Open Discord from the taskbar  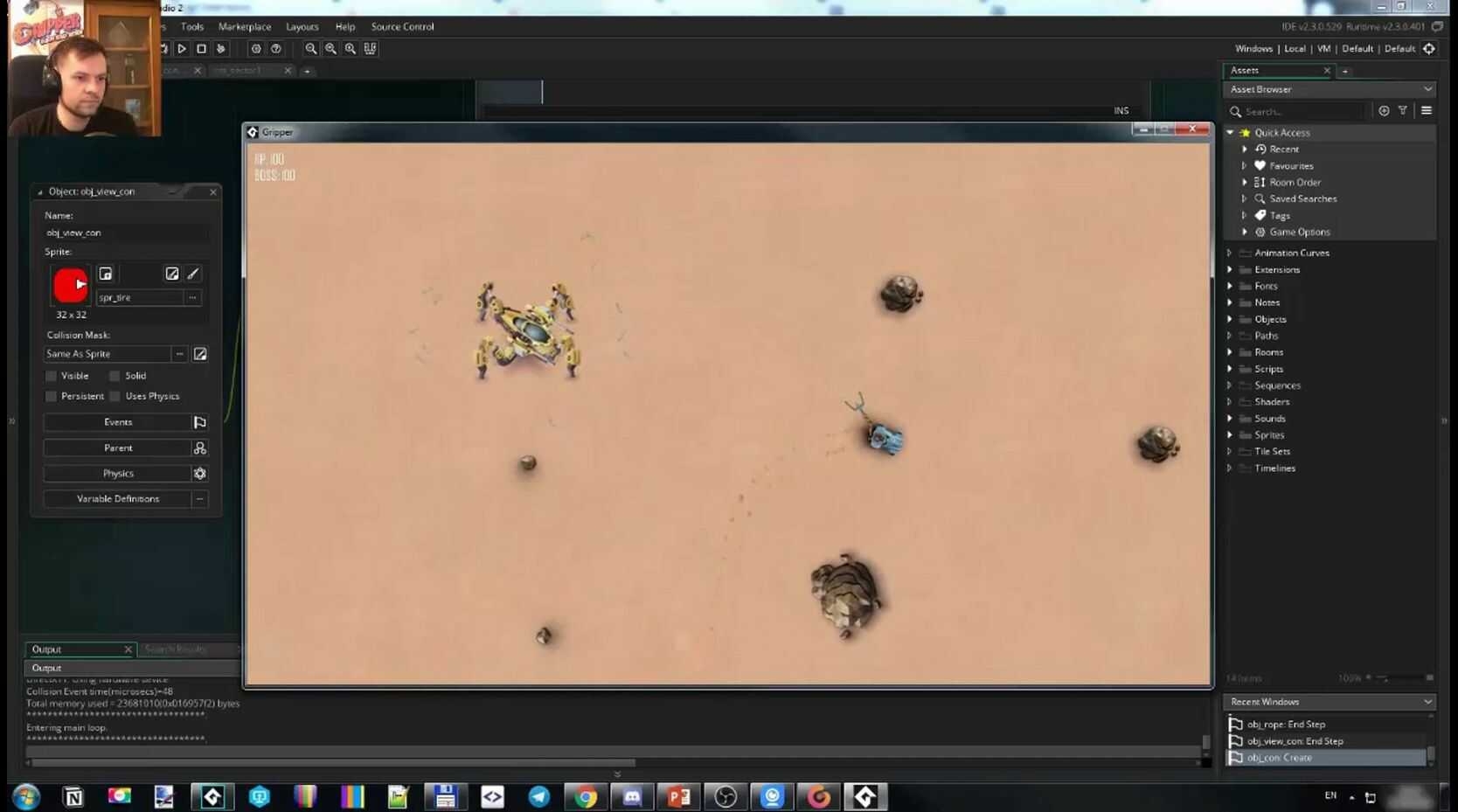[632, 796]
